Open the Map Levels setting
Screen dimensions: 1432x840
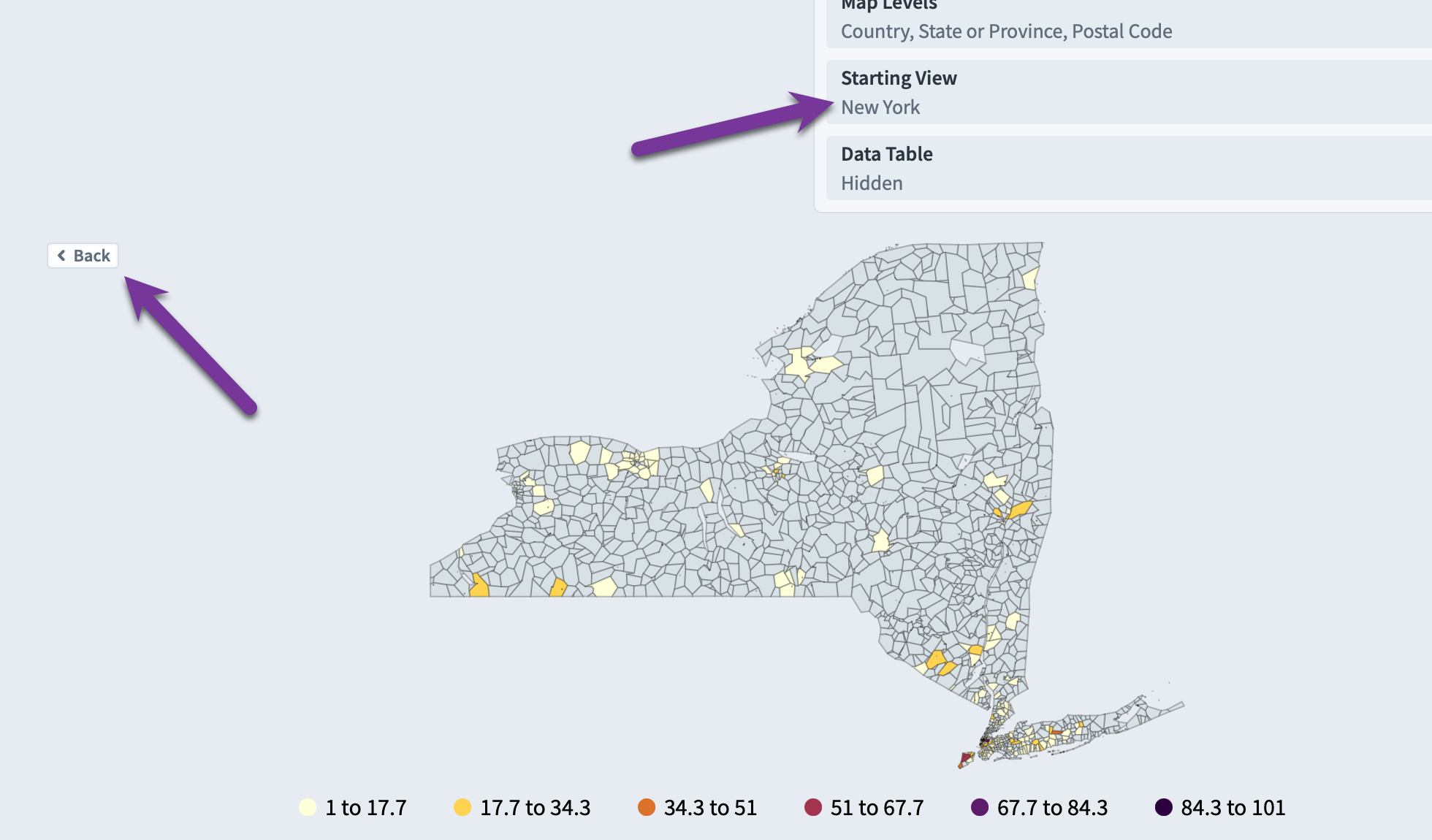click(x=1129, y=20)
